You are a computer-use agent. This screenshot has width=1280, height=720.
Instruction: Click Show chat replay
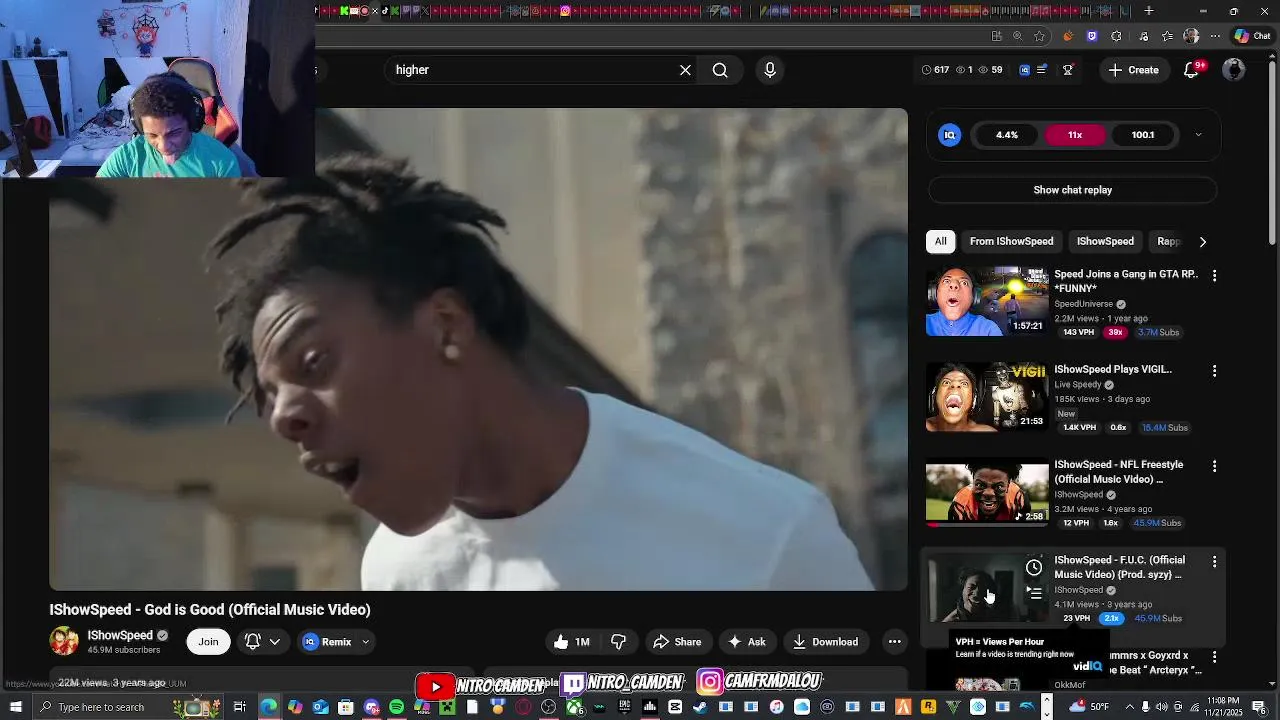pos(1072,190)
